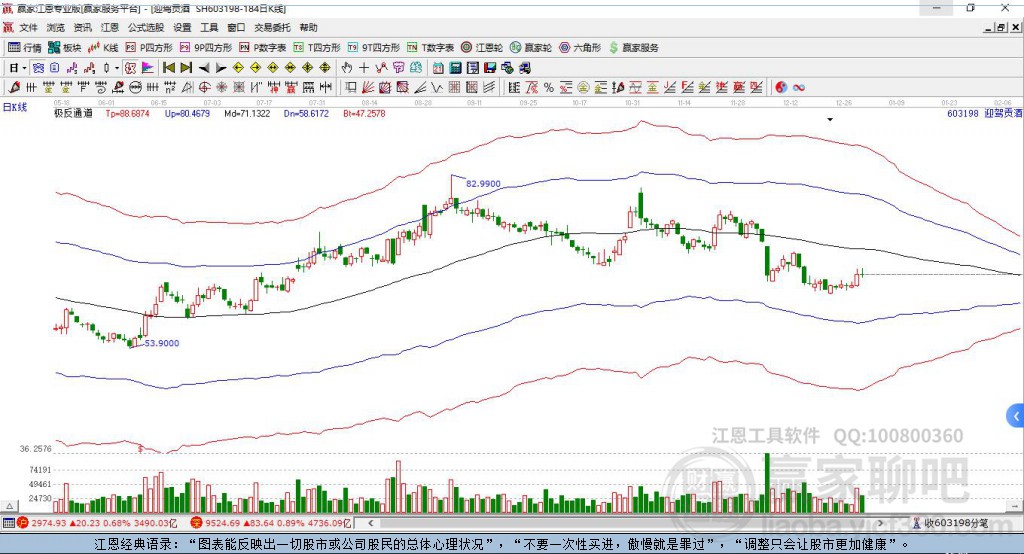Viewport: 1024px width, 554px height.
Task: Open the 窗口 menu
Action: point(236,27)
